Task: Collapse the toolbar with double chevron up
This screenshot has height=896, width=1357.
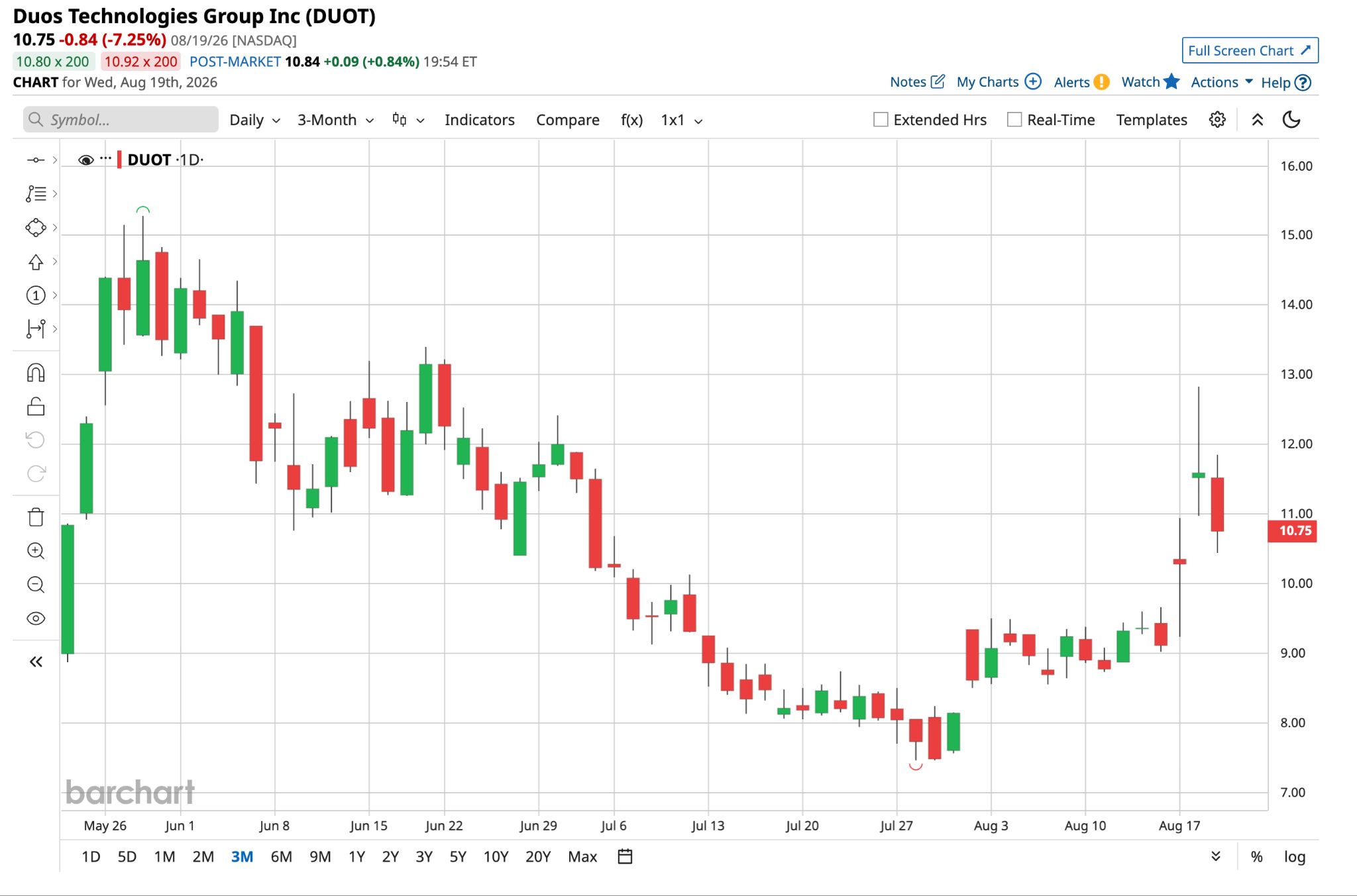Action: [1258, 120]
